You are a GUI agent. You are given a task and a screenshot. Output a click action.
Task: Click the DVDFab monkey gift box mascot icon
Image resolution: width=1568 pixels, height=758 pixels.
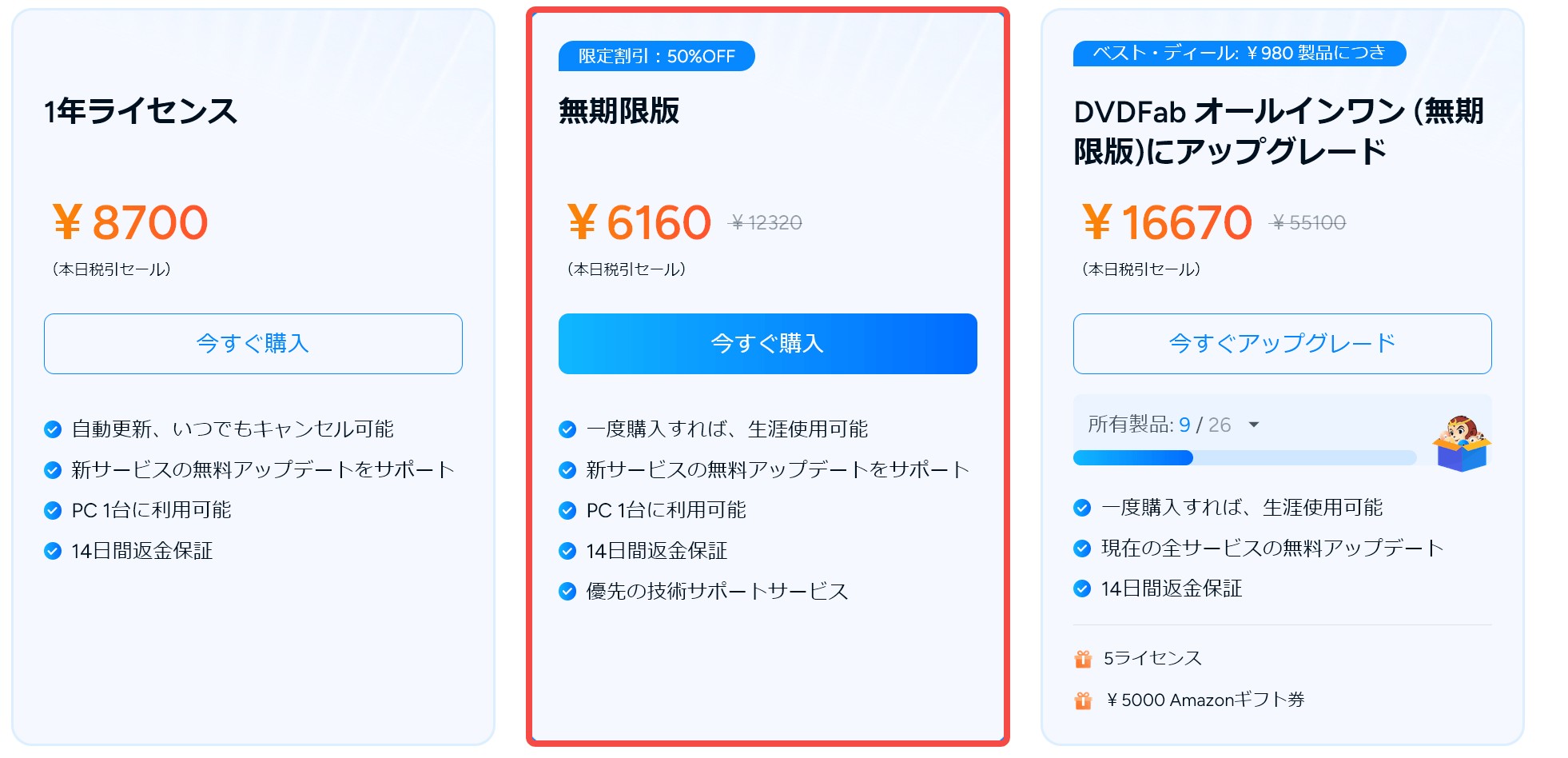(1461, 443)
